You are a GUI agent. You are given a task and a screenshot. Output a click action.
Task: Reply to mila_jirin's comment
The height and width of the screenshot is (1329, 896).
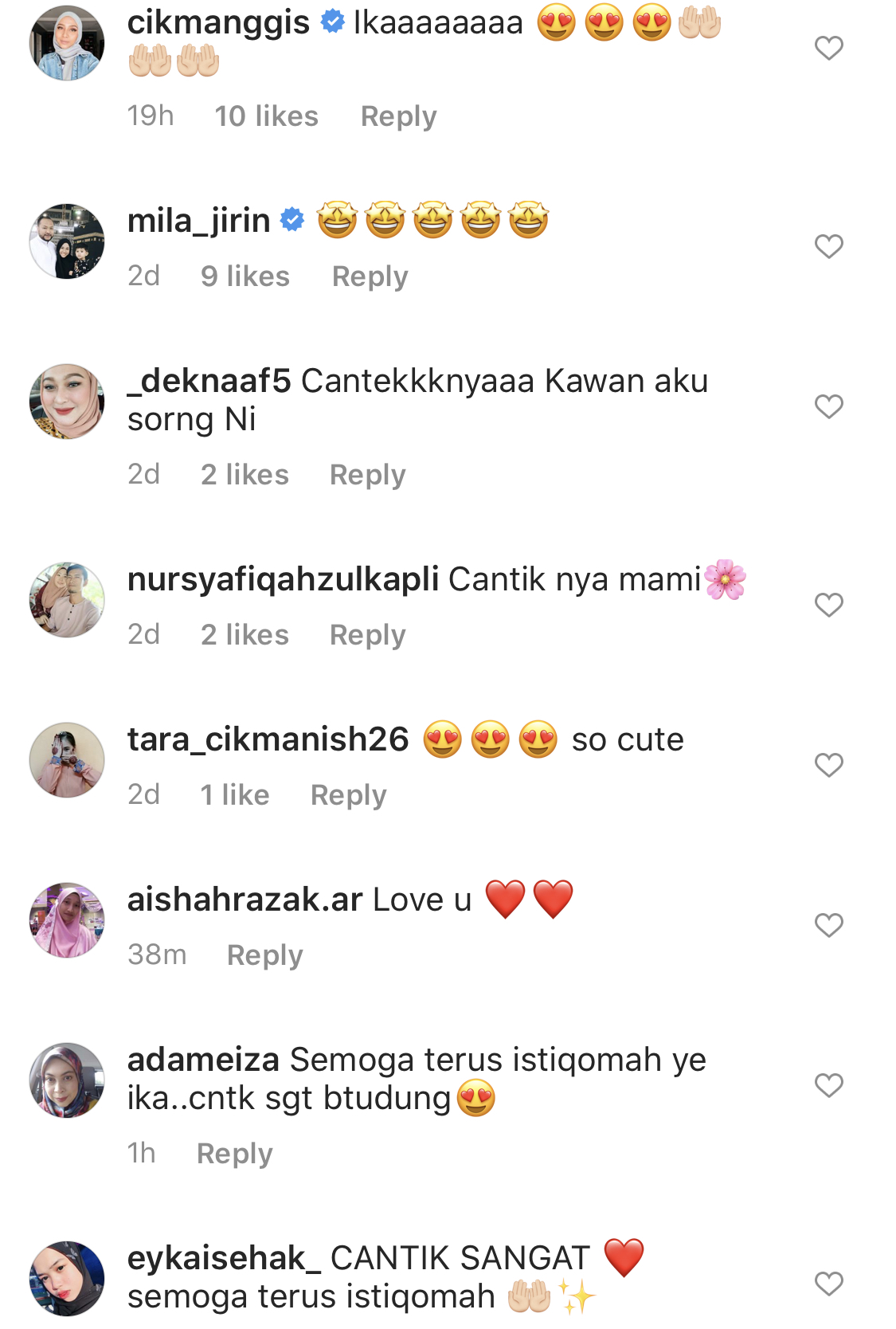coord(370,277)
